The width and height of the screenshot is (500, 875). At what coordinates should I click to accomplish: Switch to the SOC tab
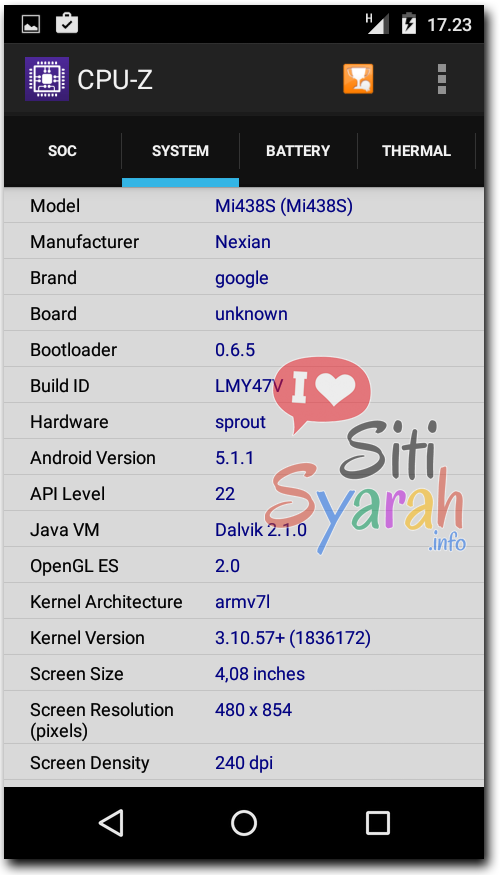coord(62,151)
